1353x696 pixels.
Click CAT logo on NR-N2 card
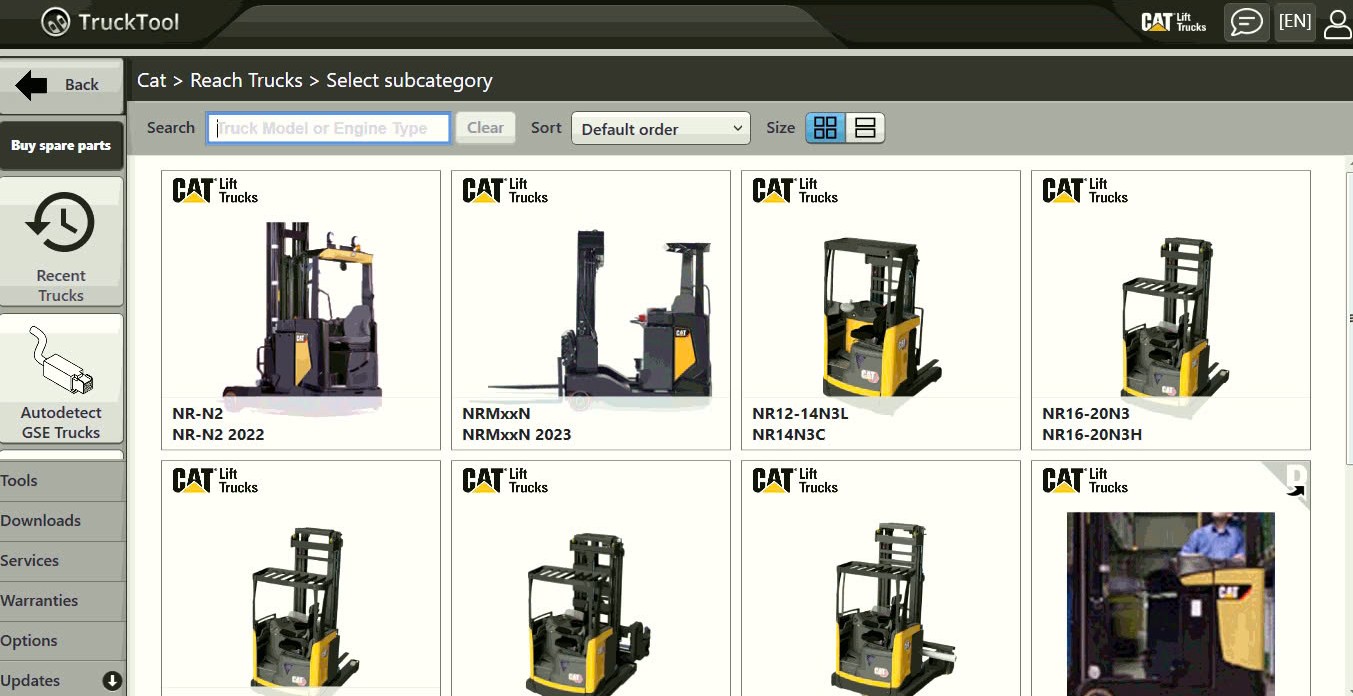click(x=215, y=190)
